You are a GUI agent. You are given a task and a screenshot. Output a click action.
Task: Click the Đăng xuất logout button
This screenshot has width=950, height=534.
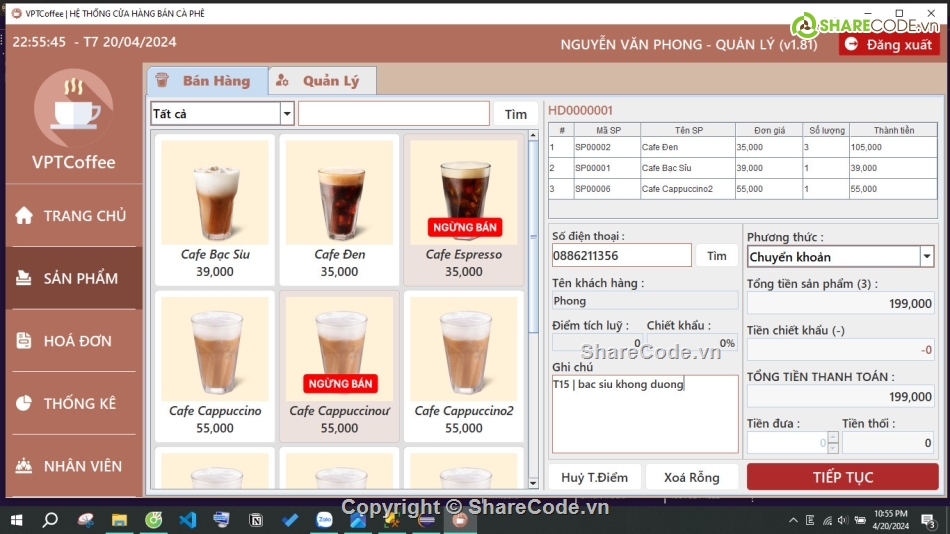point(889,44)
